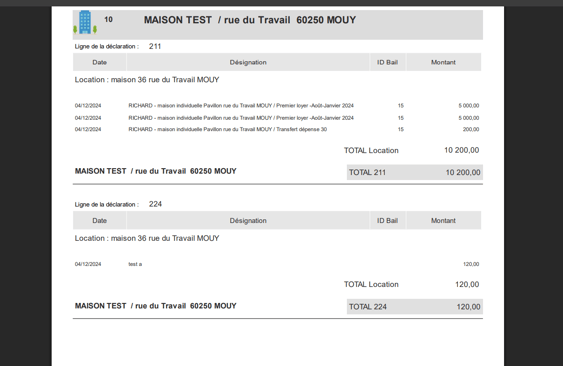Click the ID Bail header in section 211
The height and width of the screenshot is (366, 563).
pos(387,62)
